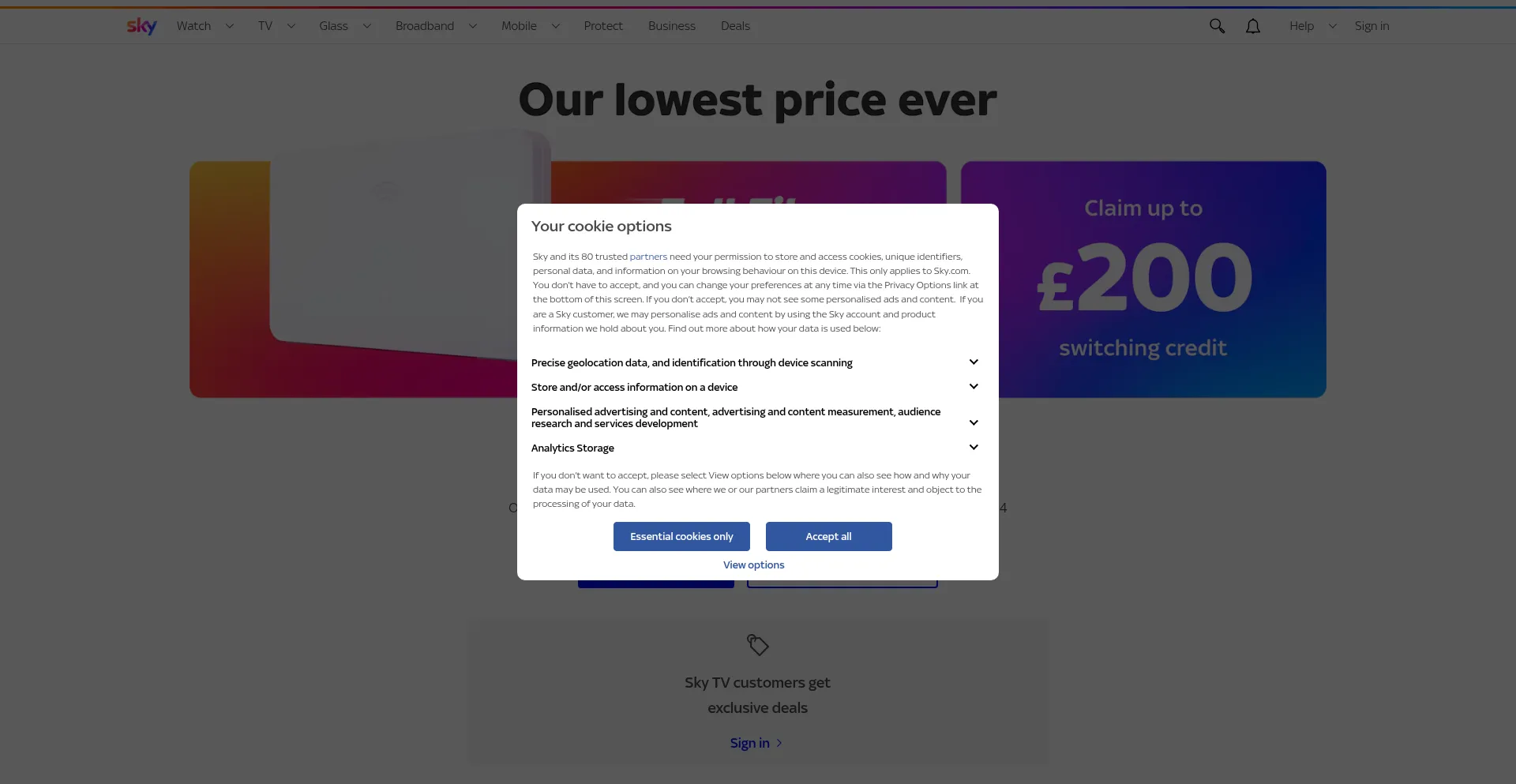Expand Personalised advertising and content section
This screenshot has width=1516, height=784.
coord(974,423)
